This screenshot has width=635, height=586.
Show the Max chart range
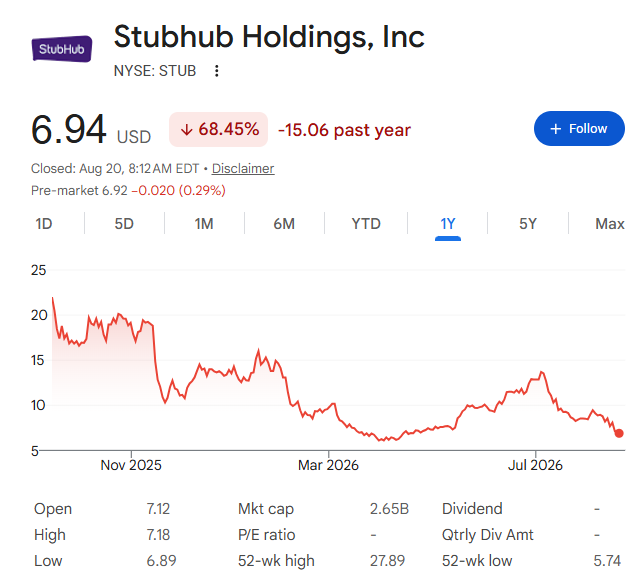click(x=610, y=224)
